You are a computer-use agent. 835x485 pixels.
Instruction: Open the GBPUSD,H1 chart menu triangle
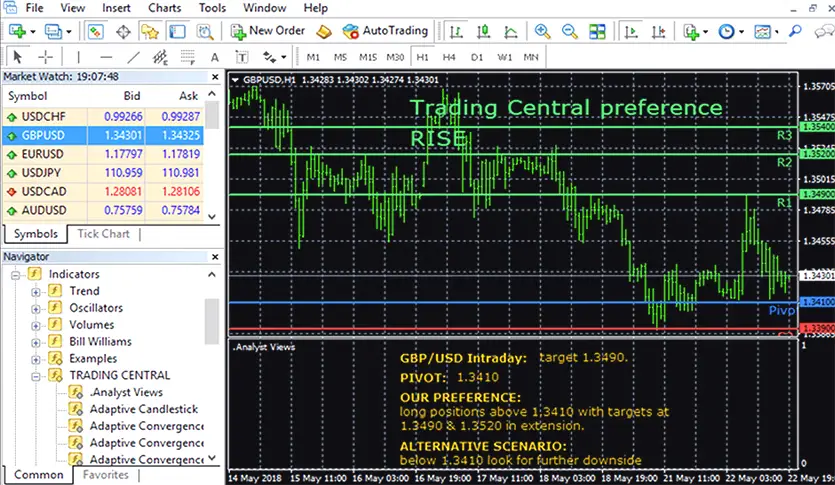tap(235, 80)
